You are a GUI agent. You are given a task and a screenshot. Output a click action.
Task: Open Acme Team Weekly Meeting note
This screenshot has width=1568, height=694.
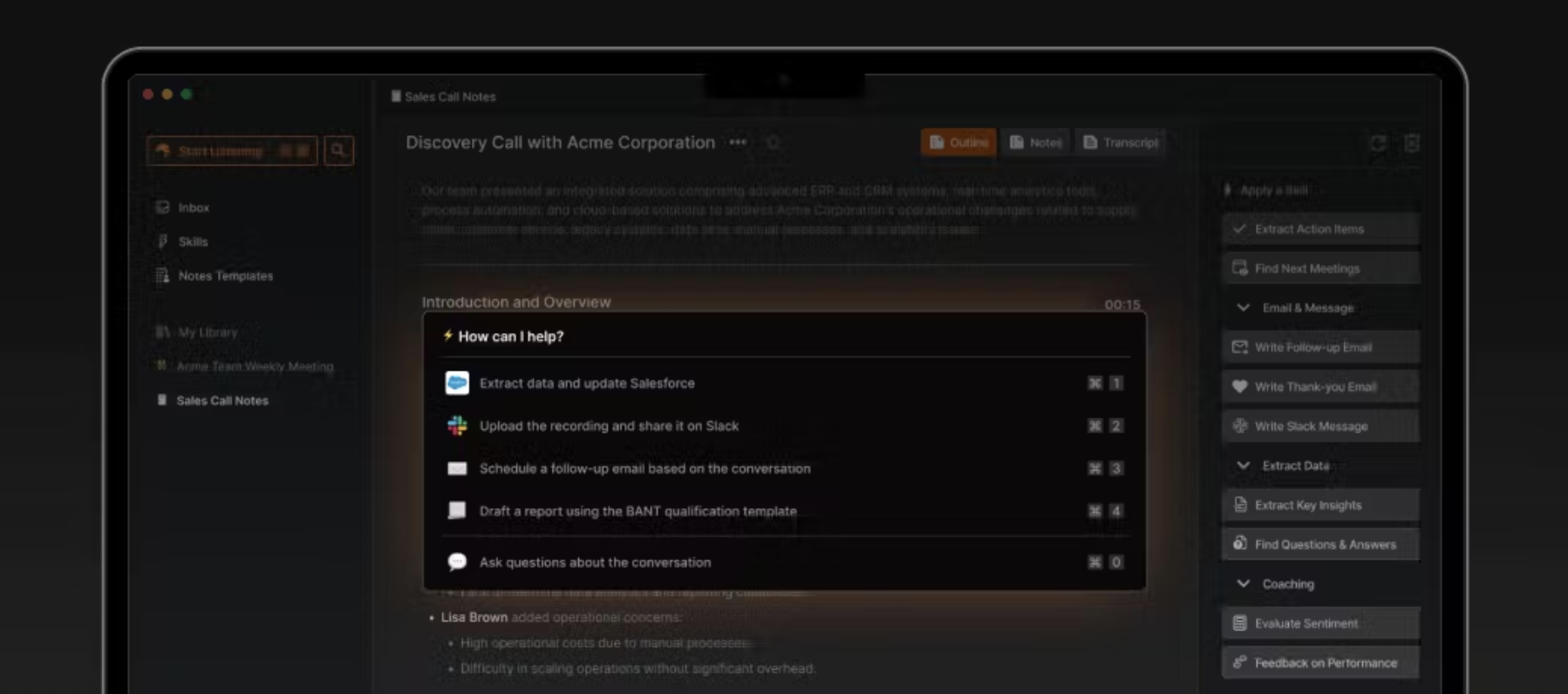point(255,366)
